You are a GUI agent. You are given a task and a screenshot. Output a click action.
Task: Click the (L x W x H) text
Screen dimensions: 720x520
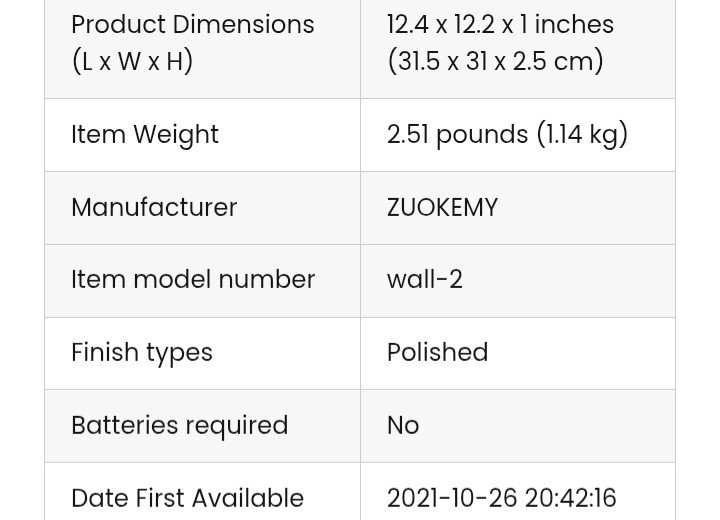(x=132, y=61)
